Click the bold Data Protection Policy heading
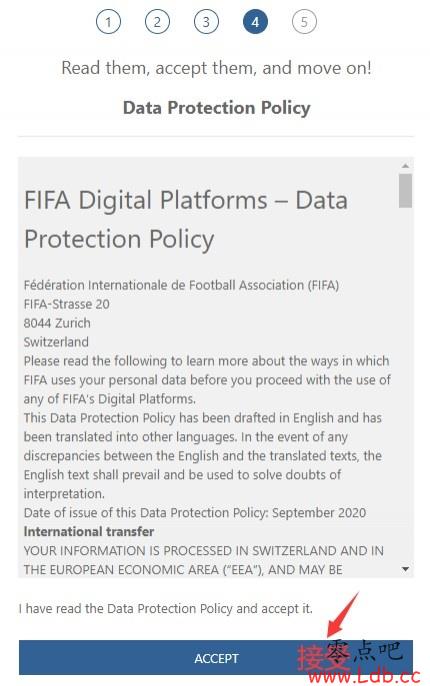430x686 pixels. [217, 108]
